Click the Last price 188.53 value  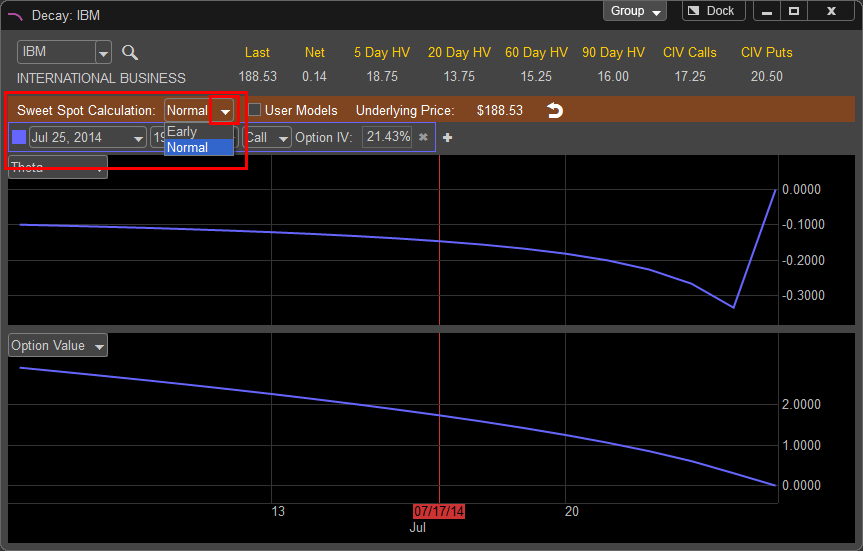[x=258, y=77]
